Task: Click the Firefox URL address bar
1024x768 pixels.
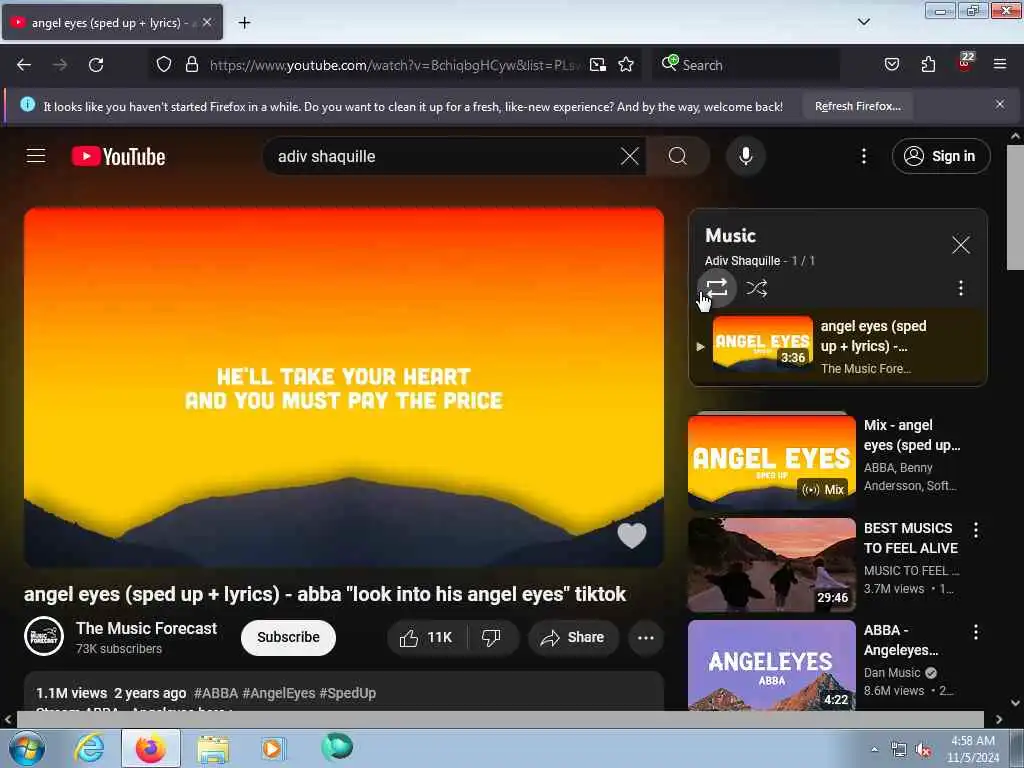Action: click(x=394, y=65)
